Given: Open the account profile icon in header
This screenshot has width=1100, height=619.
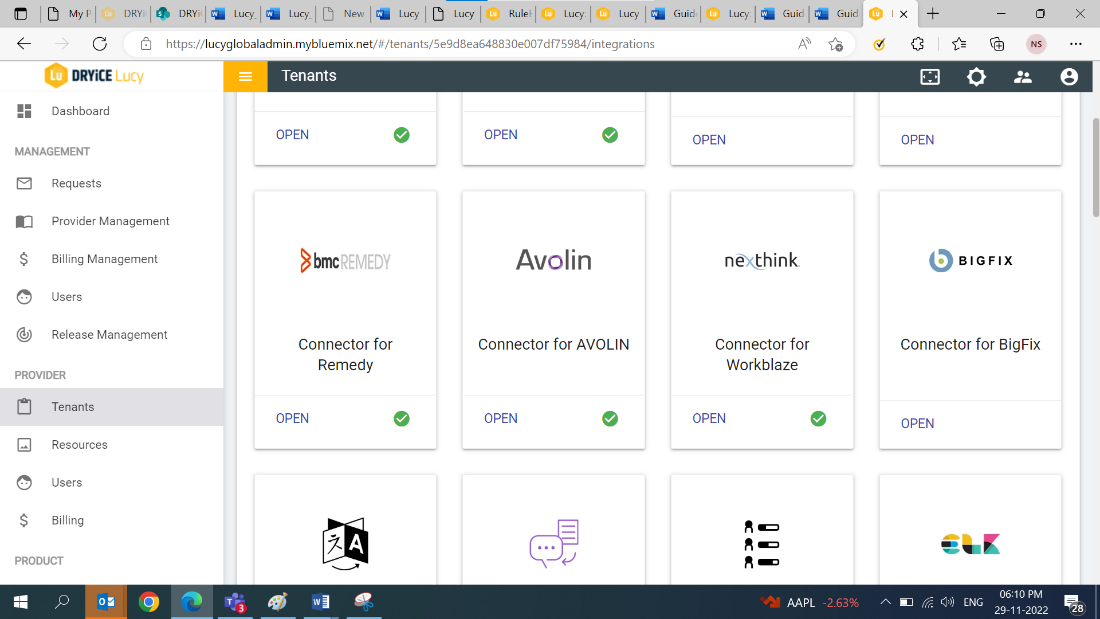Looking at the screenshot, I should coord(1068,76).
